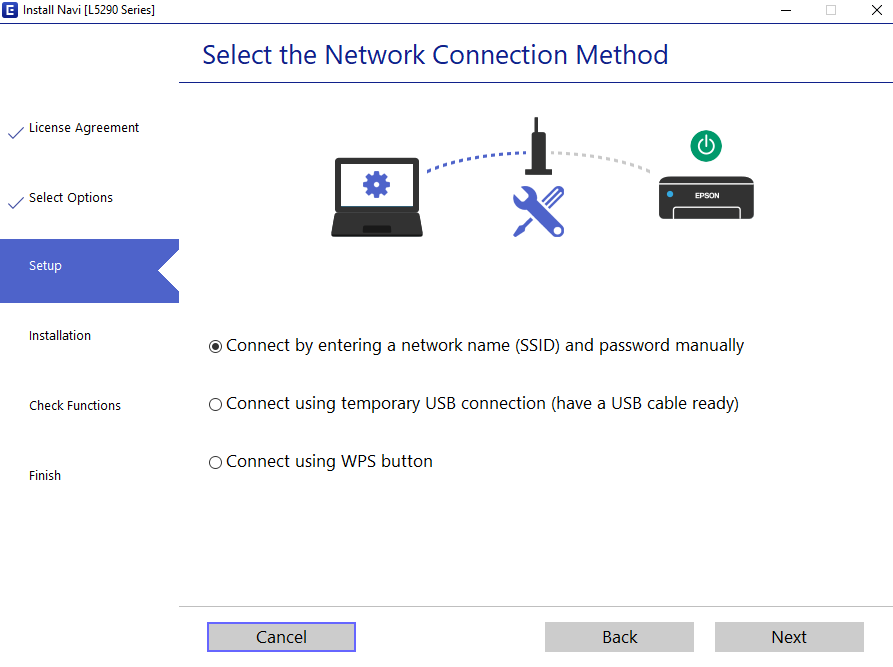The image size is (893, 667).
Task: Open the Select Options step
Action: click(71, 198)
